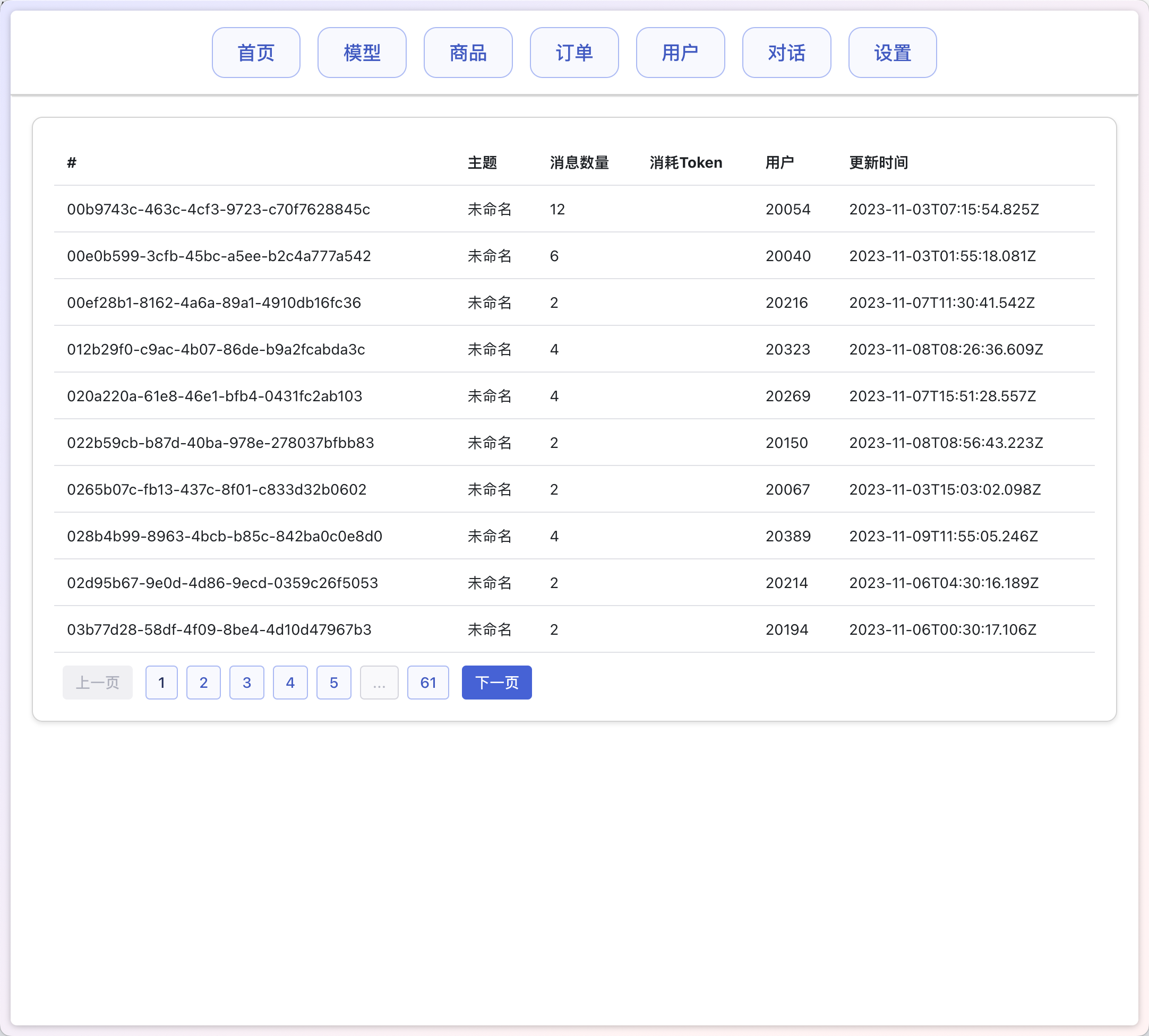Select page 4 in pagination
The height and width of the screenshot is (1036, 1149).
click(x=290, y=682)
